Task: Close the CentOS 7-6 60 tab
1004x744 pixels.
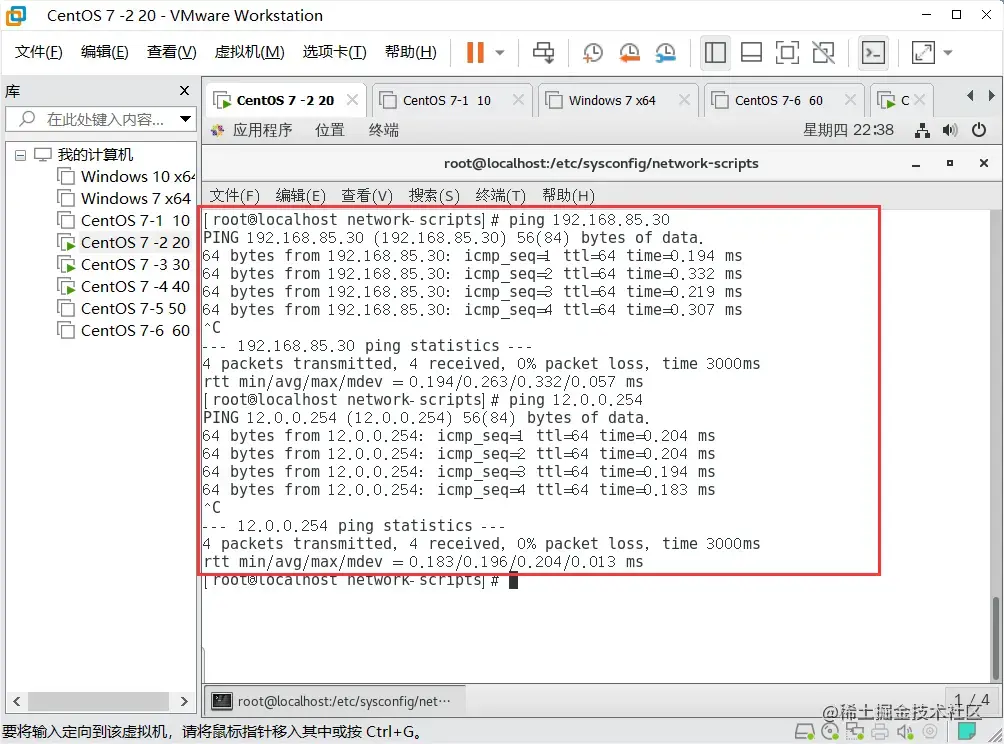Action: coord(850,100)
